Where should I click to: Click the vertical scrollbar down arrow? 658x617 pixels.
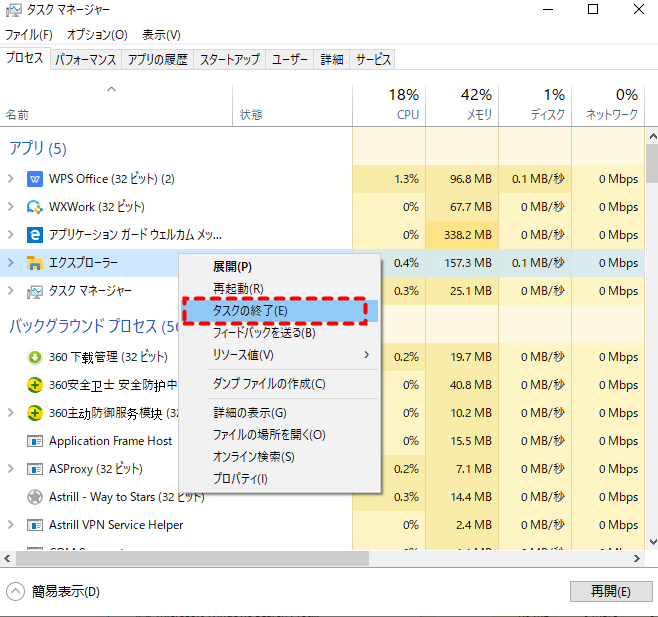click(653, 542)
